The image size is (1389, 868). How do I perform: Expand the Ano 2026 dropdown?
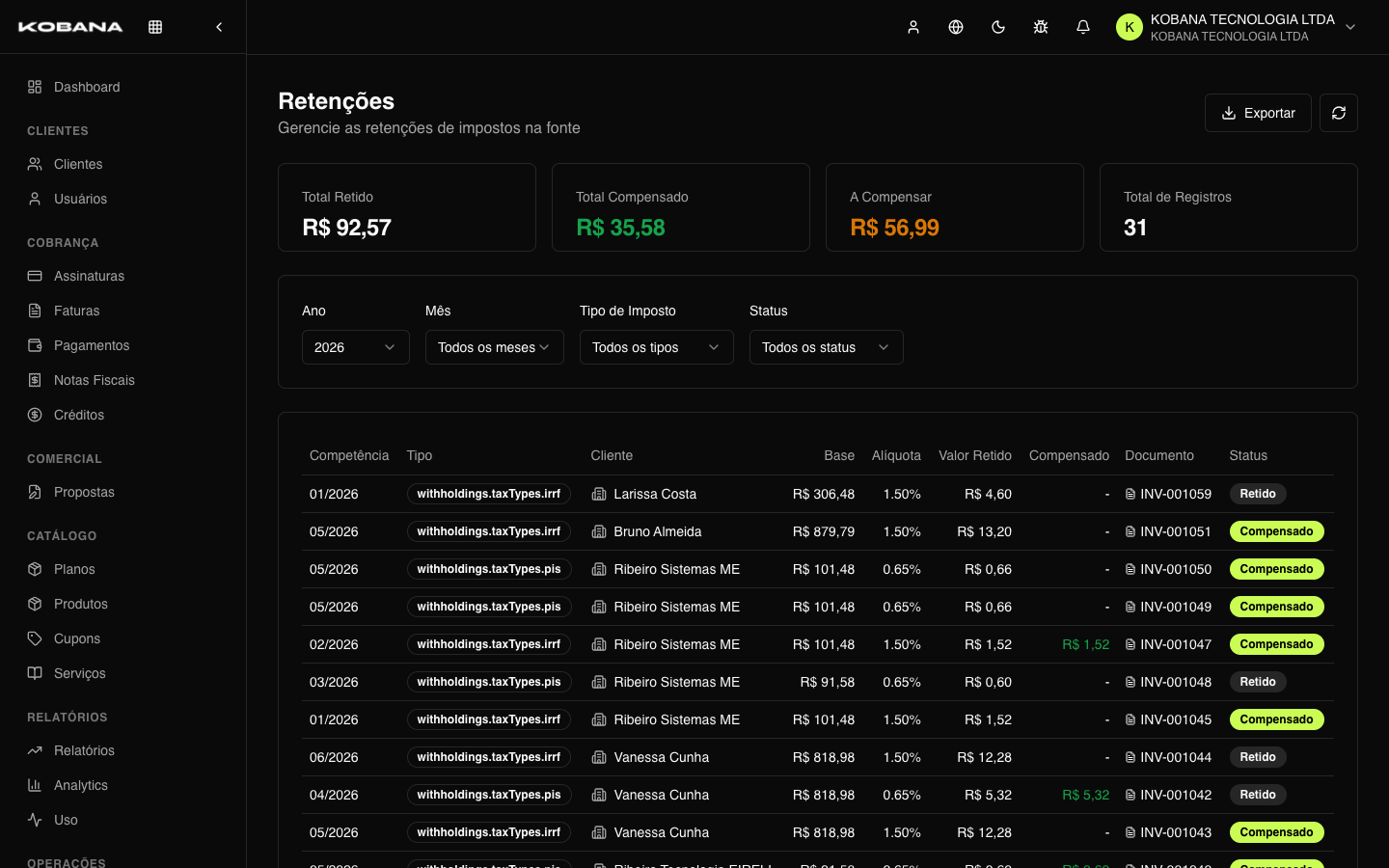(x=356, y=347)
